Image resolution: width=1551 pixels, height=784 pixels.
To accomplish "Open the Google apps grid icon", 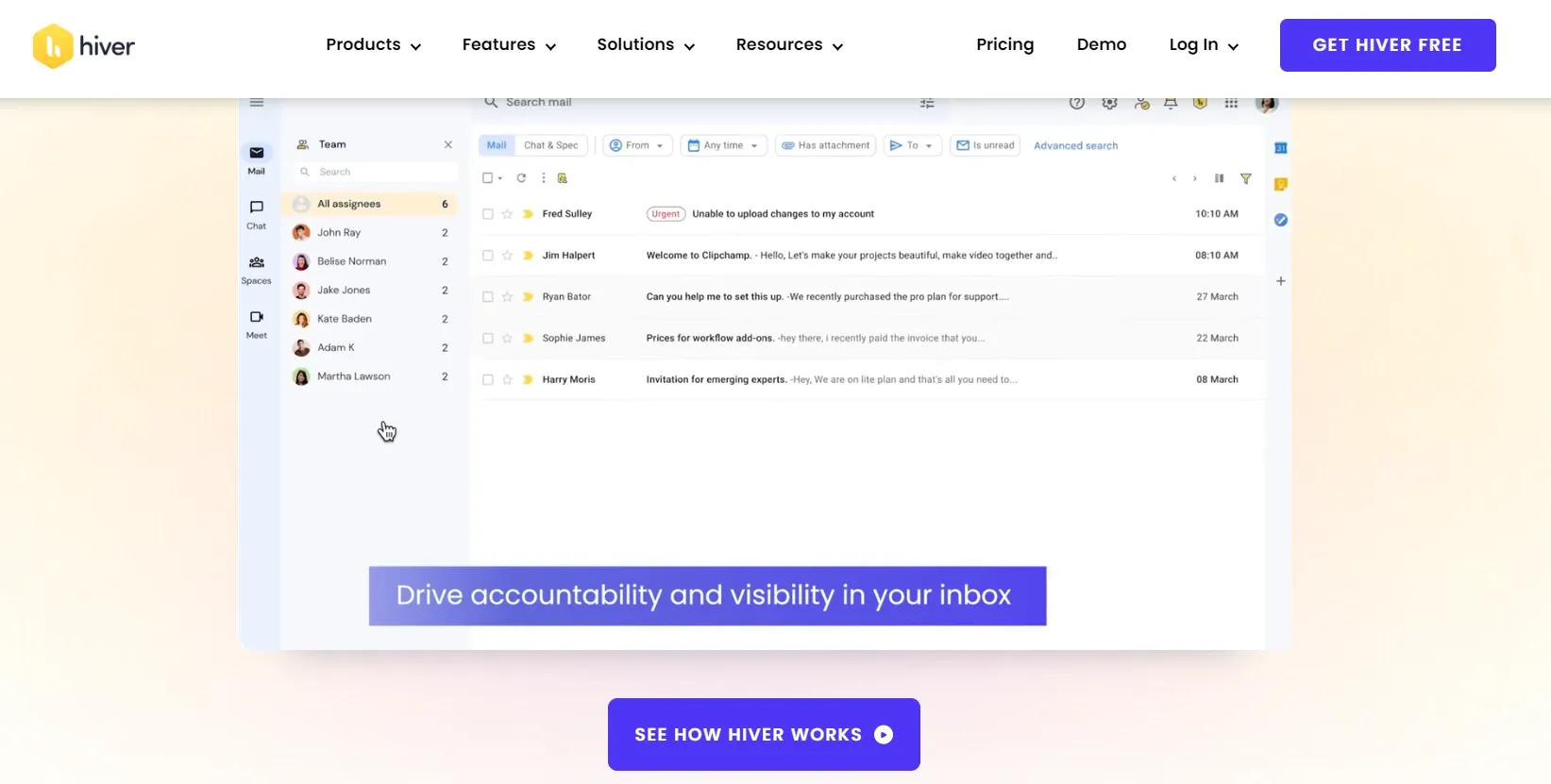I will coord(1231,103).
